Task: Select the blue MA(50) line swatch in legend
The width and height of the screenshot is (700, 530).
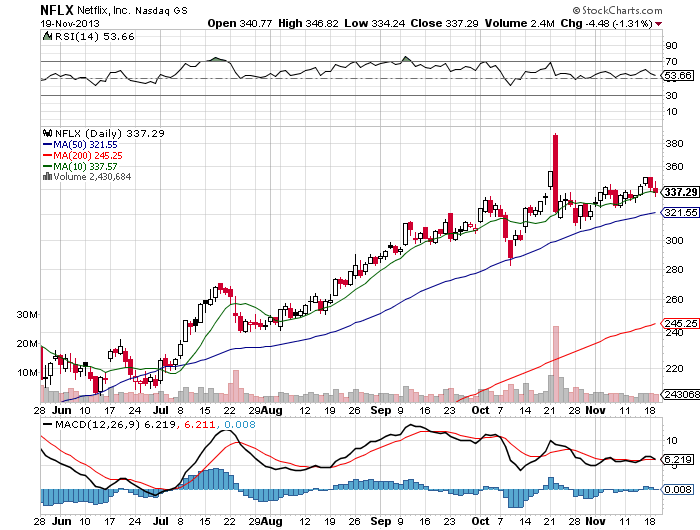Action: [x=47, y=144]
